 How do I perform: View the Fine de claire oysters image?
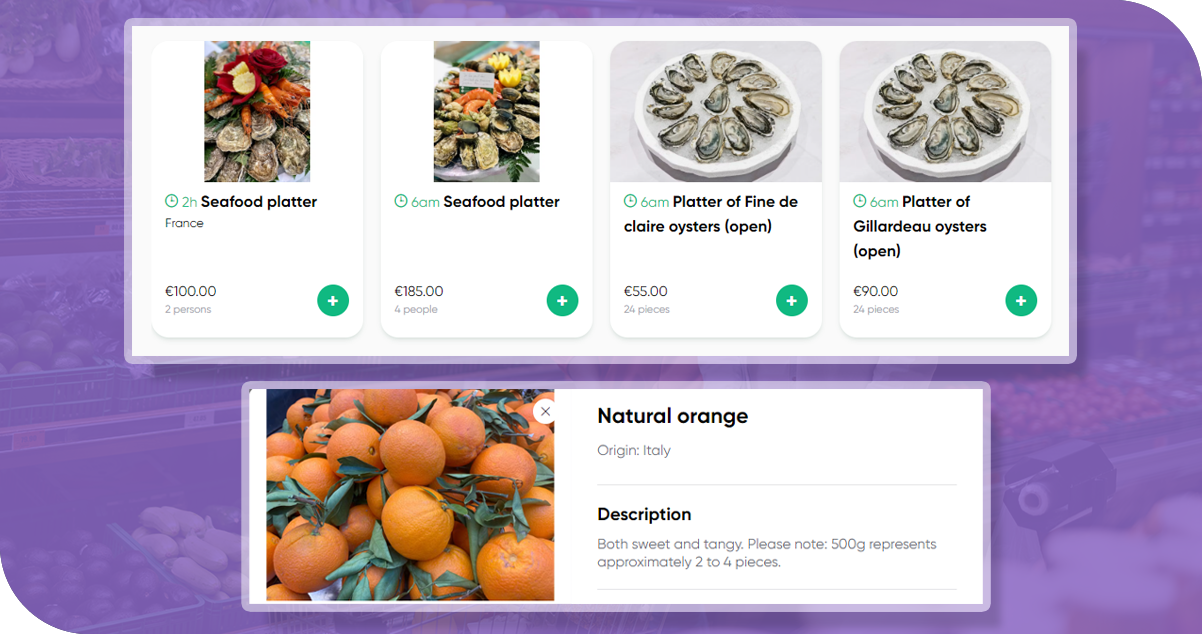715,111
